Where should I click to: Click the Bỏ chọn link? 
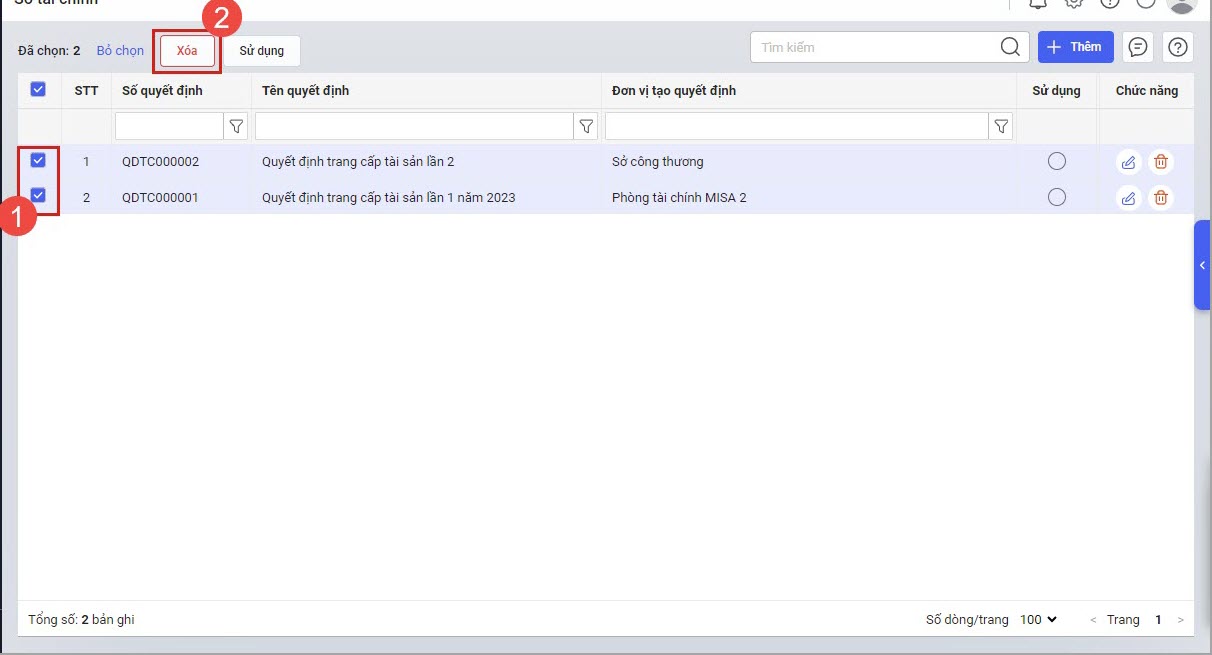(x=120, y=51)
